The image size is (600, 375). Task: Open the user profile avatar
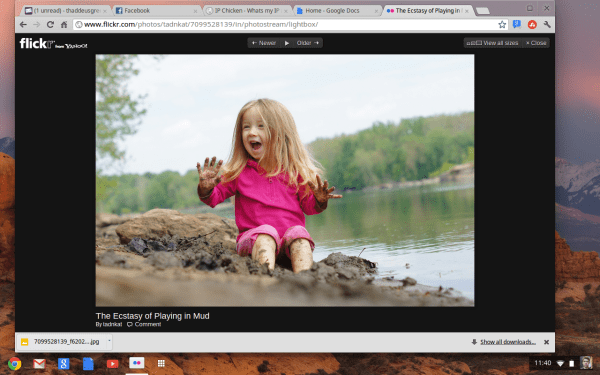[x=586, y=363]
